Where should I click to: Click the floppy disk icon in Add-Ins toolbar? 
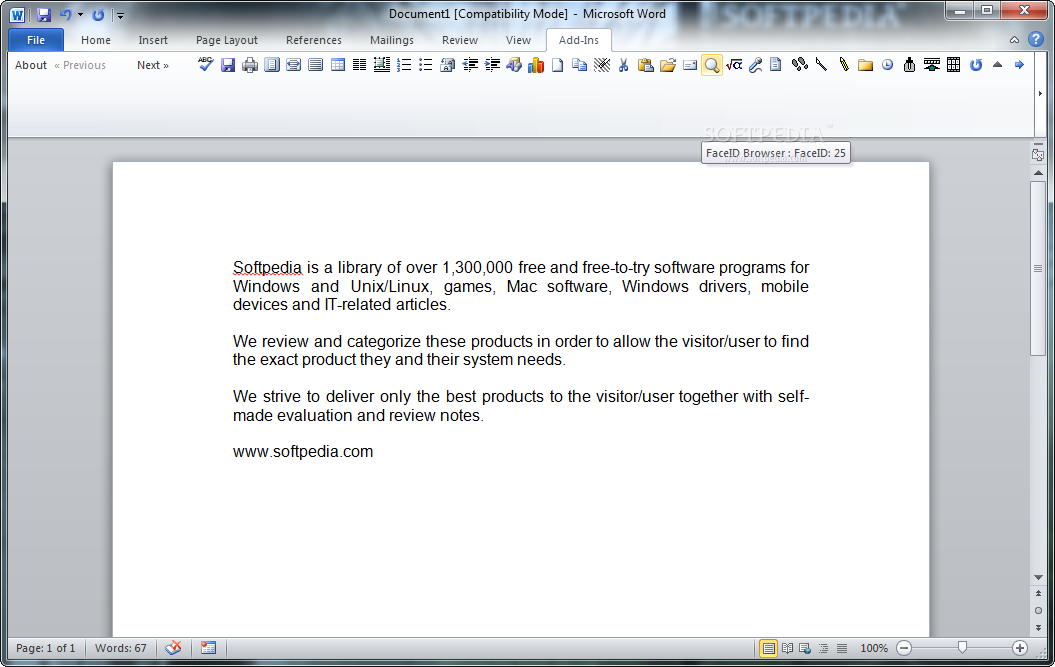228,65
